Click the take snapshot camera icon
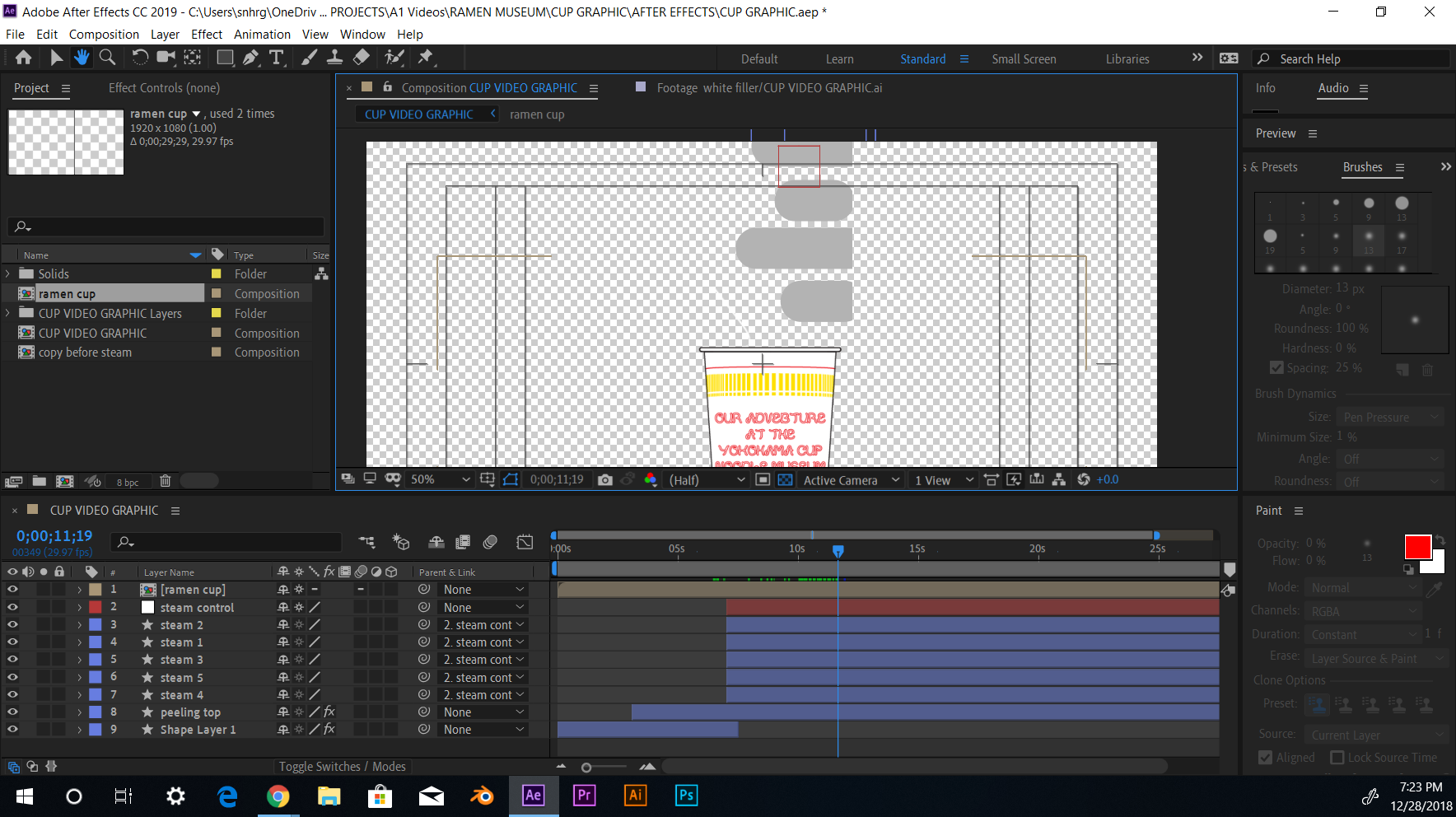The image size is (1456, 817). (x=605, y=480)
